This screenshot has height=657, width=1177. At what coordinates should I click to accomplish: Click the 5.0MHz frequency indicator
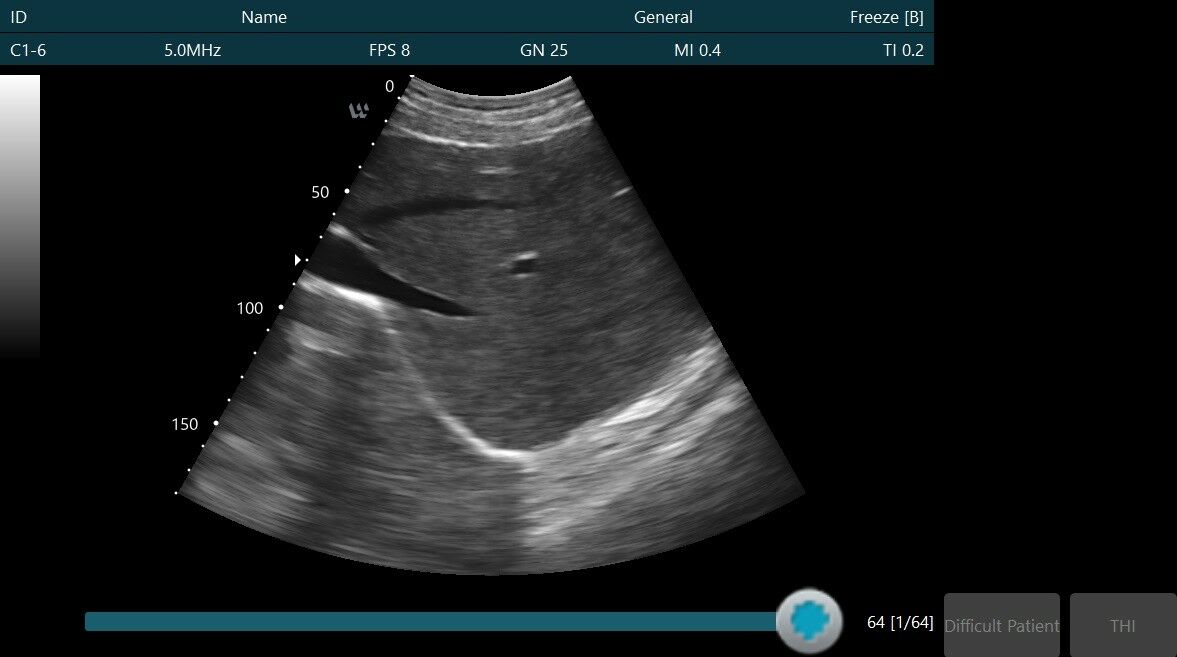(191, 50)
